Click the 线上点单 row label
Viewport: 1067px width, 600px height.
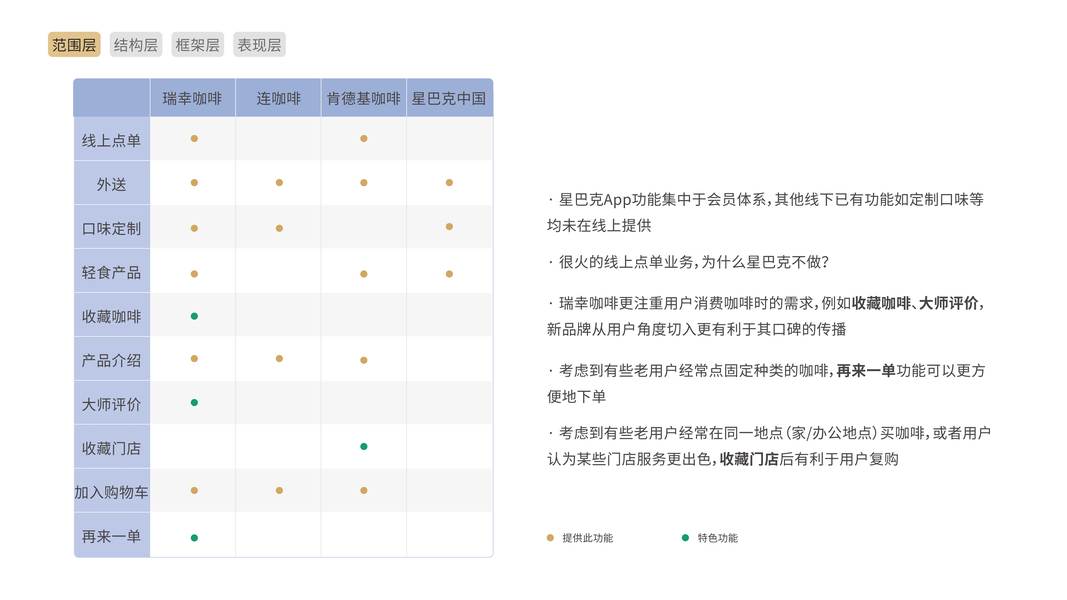[x=111, y=140]
